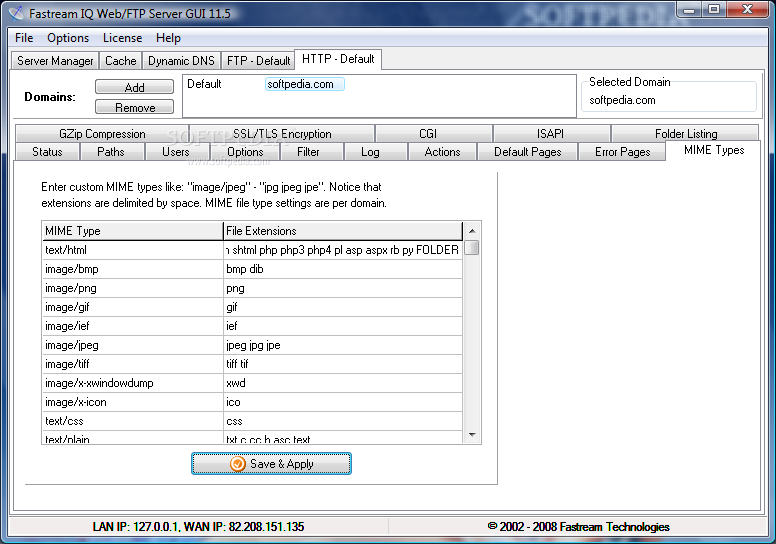Viewport: 776px width, 544px height.
Task: Click the 'ief' extensions cell
Action: point(342,326)
